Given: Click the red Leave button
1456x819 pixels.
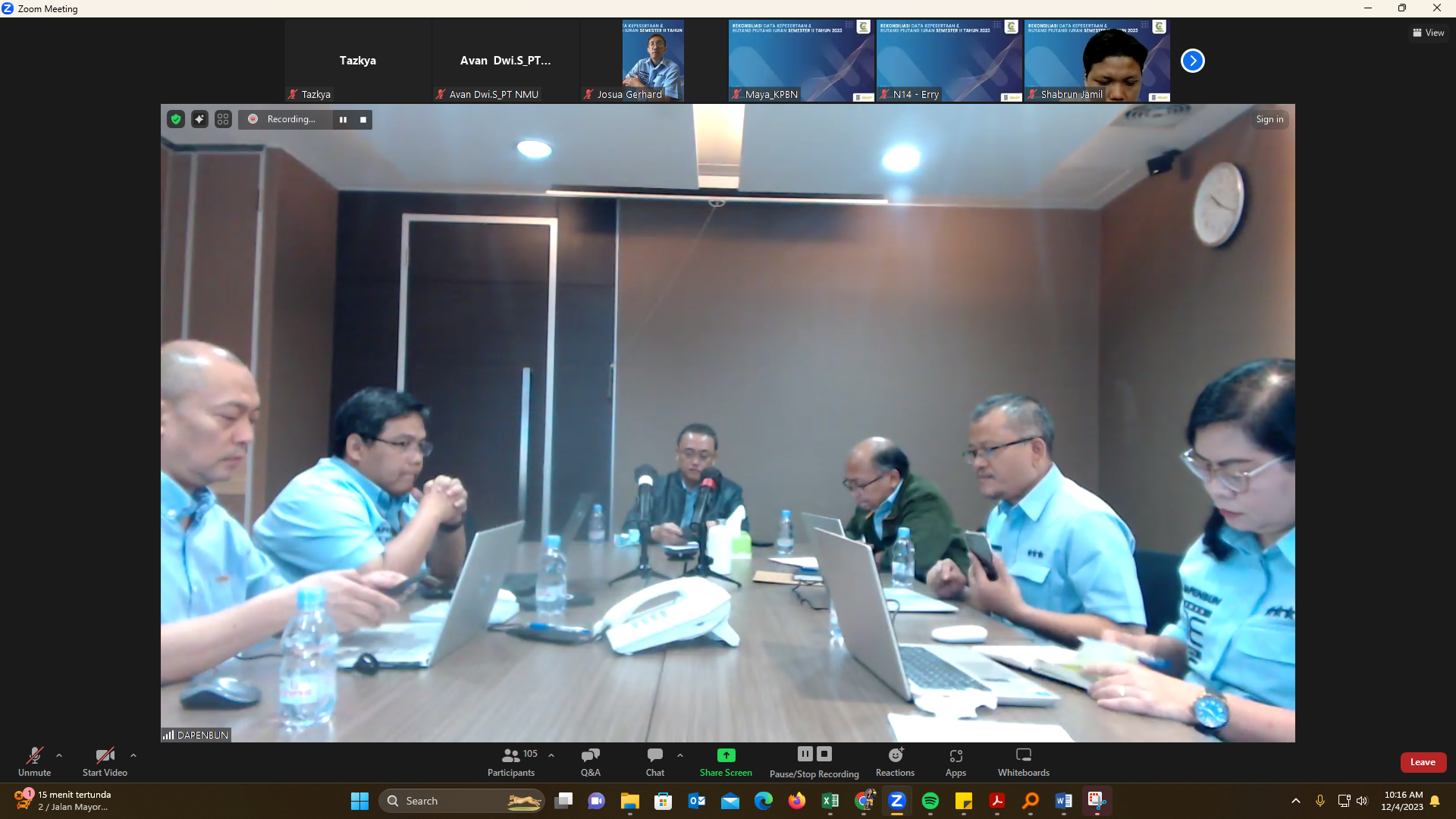Looking at the screenshot, I should click(x=1423, y=762).
